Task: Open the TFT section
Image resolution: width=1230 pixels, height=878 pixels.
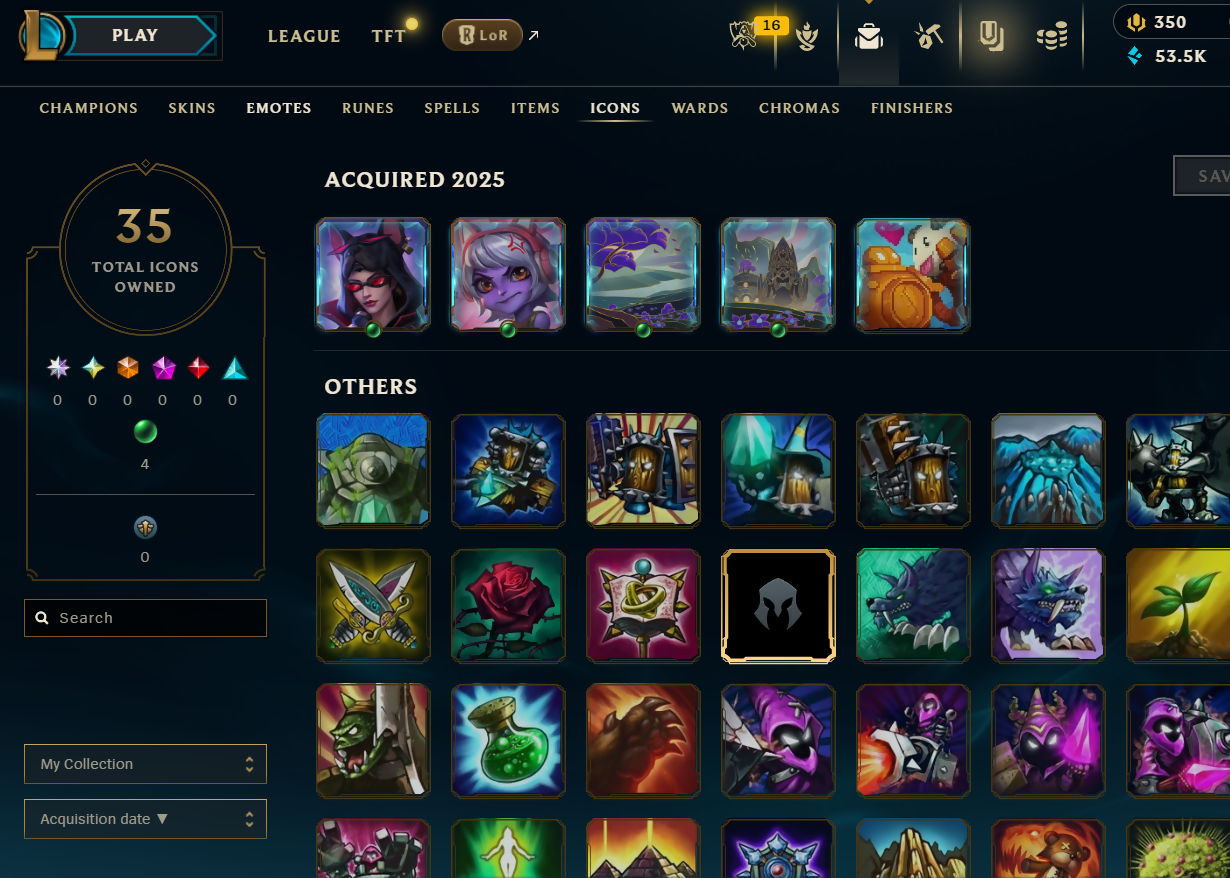Action: click(389, 36)
